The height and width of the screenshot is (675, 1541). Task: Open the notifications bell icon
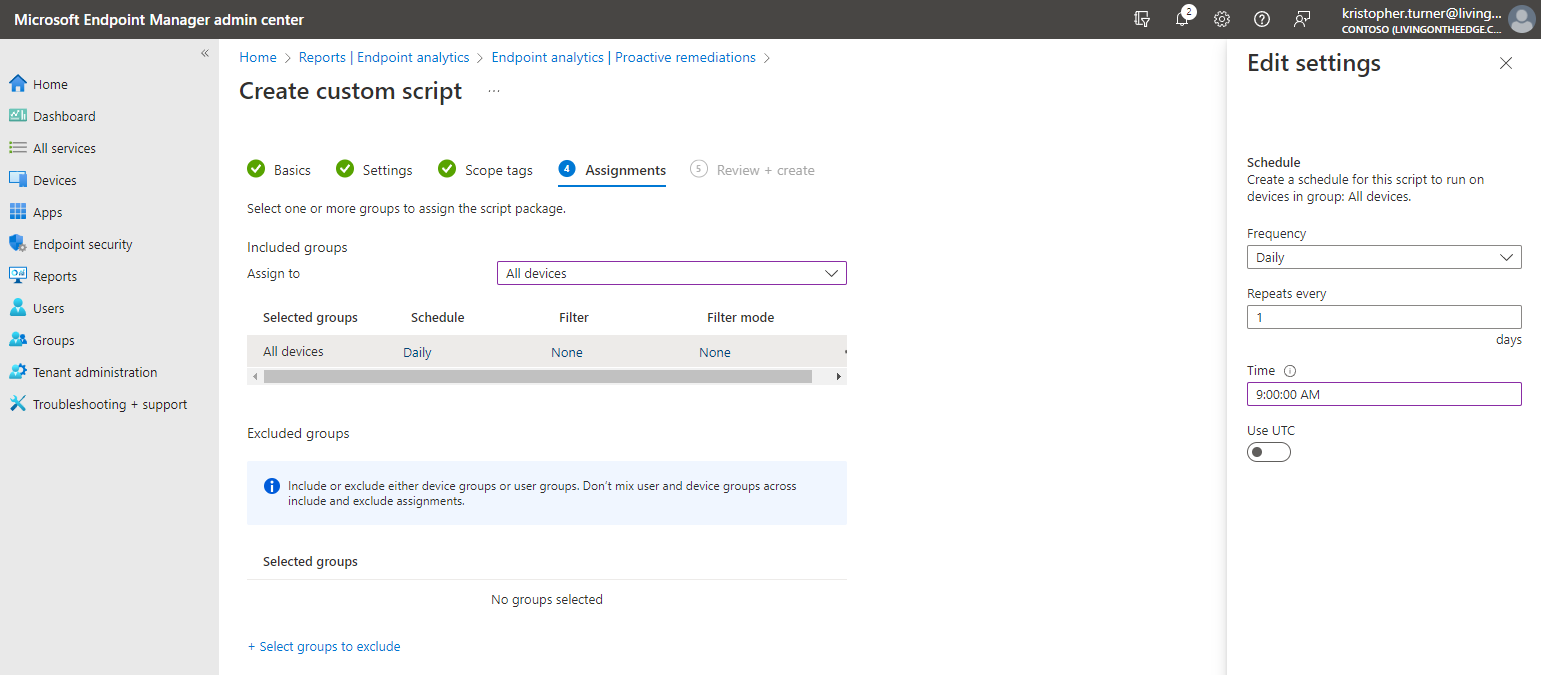coord(1182,19)
